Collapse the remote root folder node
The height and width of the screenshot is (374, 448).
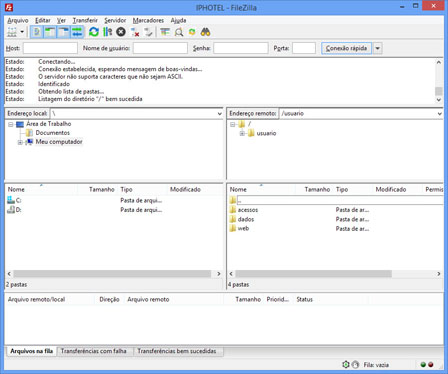(x=233, y=124)
